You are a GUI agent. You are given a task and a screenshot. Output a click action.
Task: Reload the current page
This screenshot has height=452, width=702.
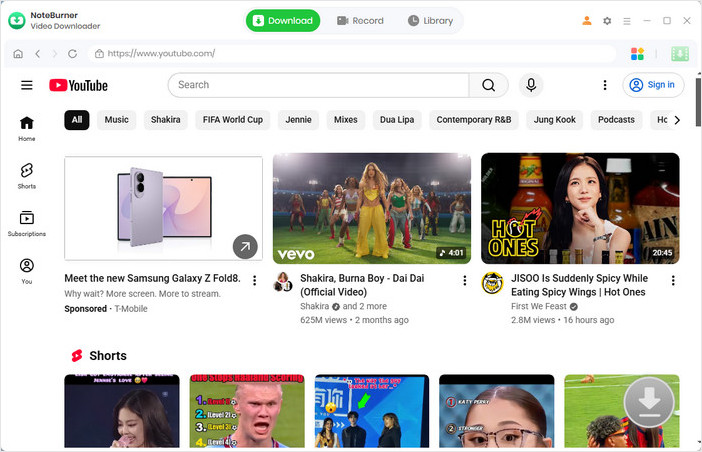72,54
